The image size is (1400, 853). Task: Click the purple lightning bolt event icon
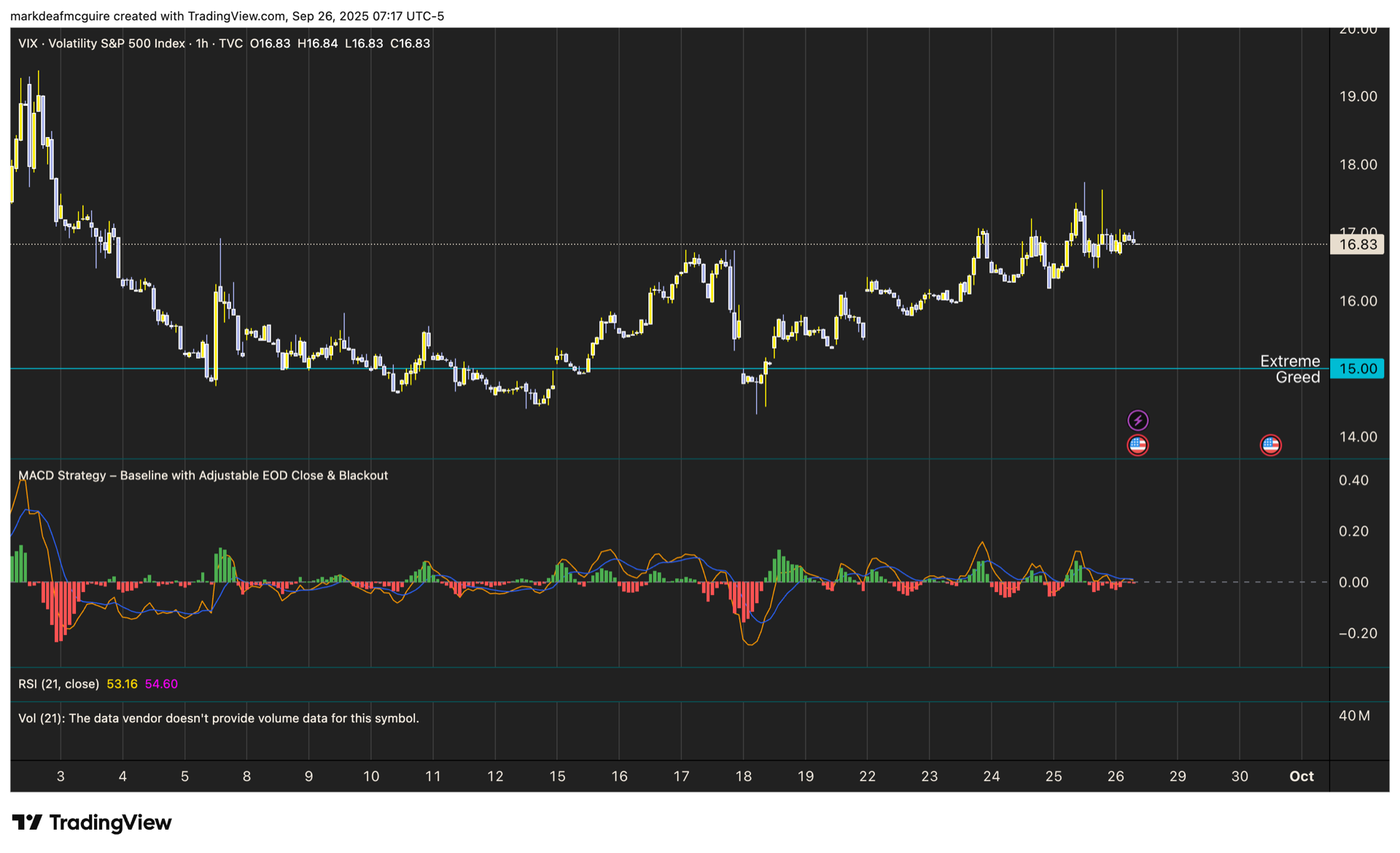1137,420
